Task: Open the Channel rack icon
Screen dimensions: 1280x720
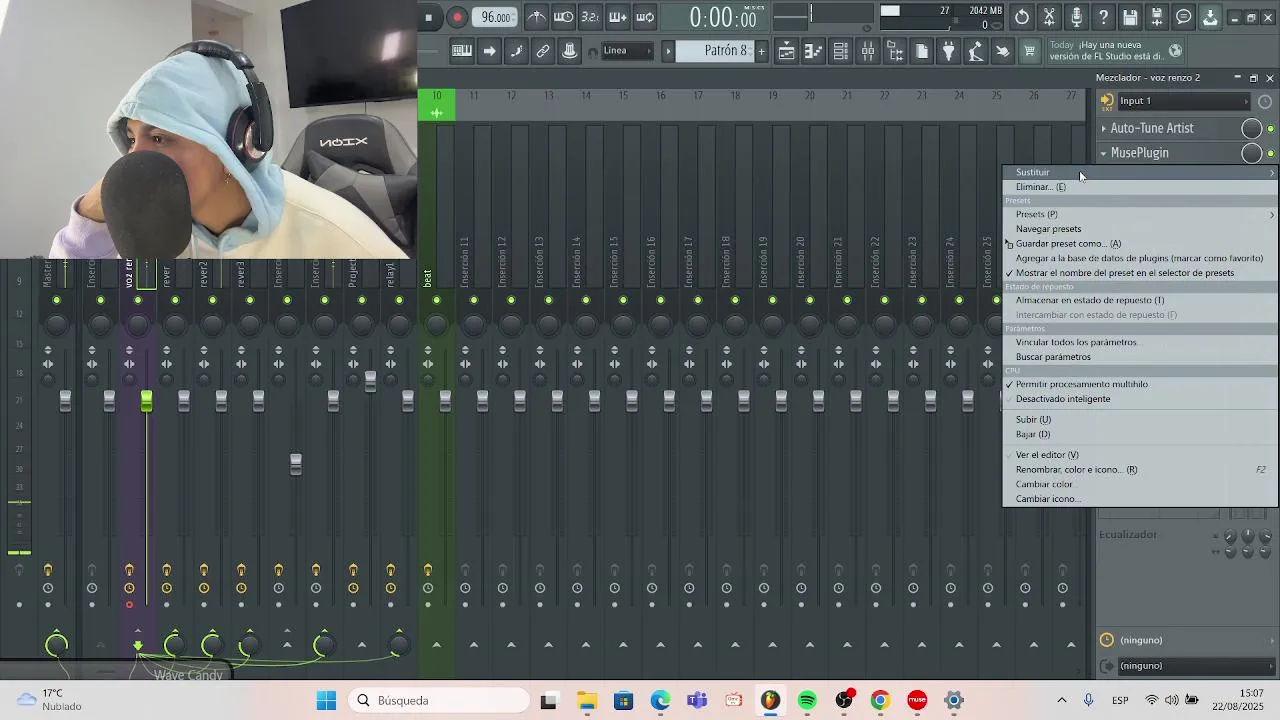Action: (x=841, y=51)
